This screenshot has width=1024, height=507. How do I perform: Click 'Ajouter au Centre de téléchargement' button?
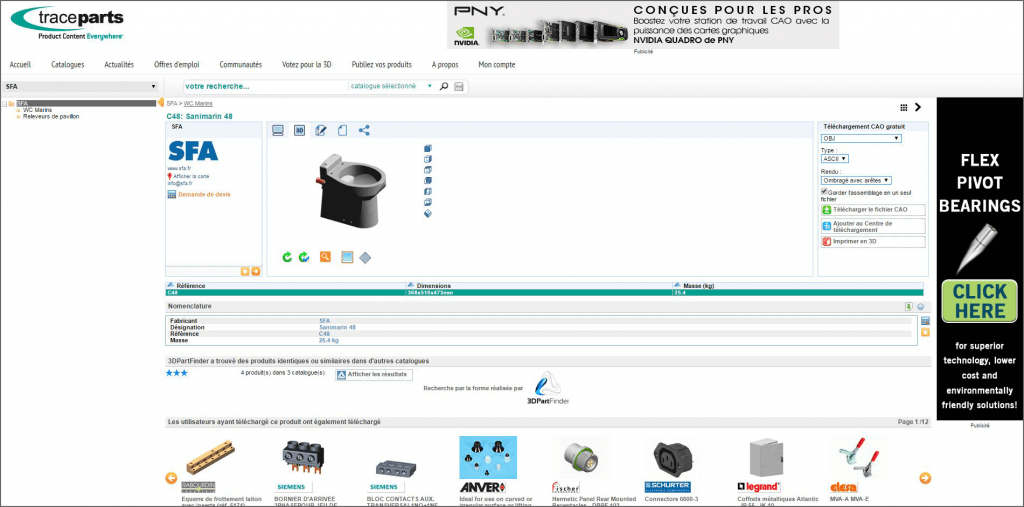(x=873, y=226)
